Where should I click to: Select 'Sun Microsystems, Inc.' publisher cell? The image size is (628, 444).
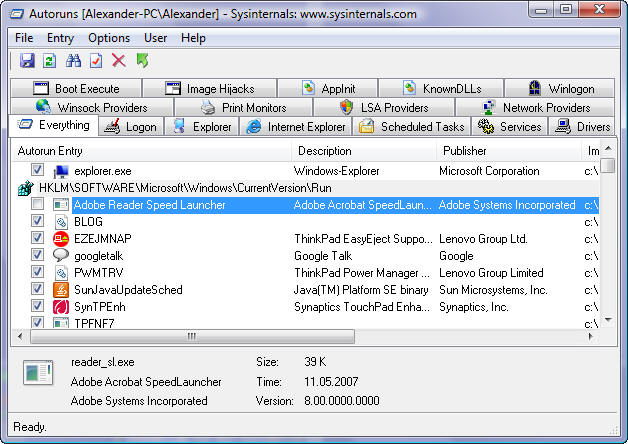493,290
